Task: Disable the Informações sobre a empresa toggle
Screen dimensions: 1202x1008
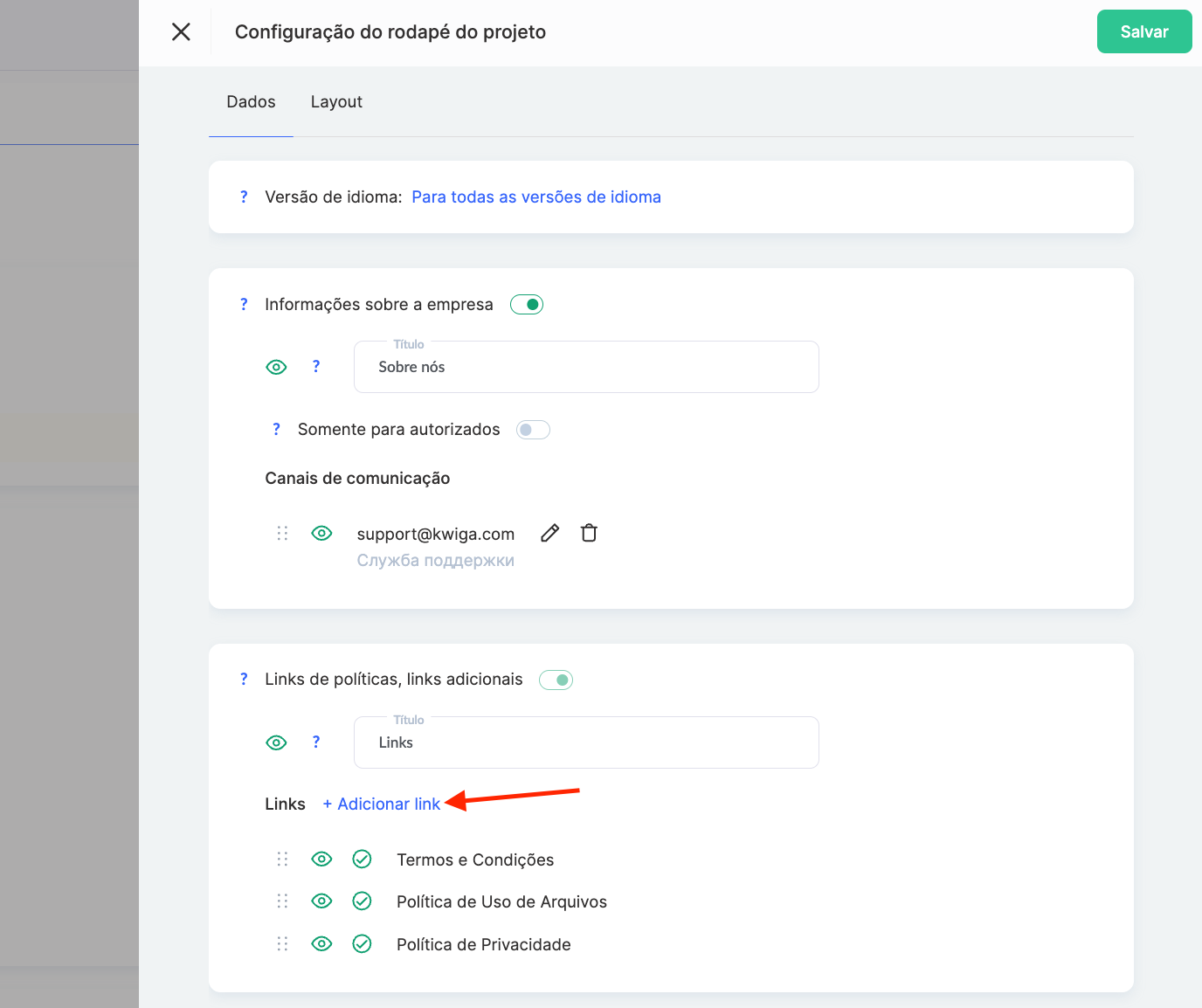Action: [527, 305]
